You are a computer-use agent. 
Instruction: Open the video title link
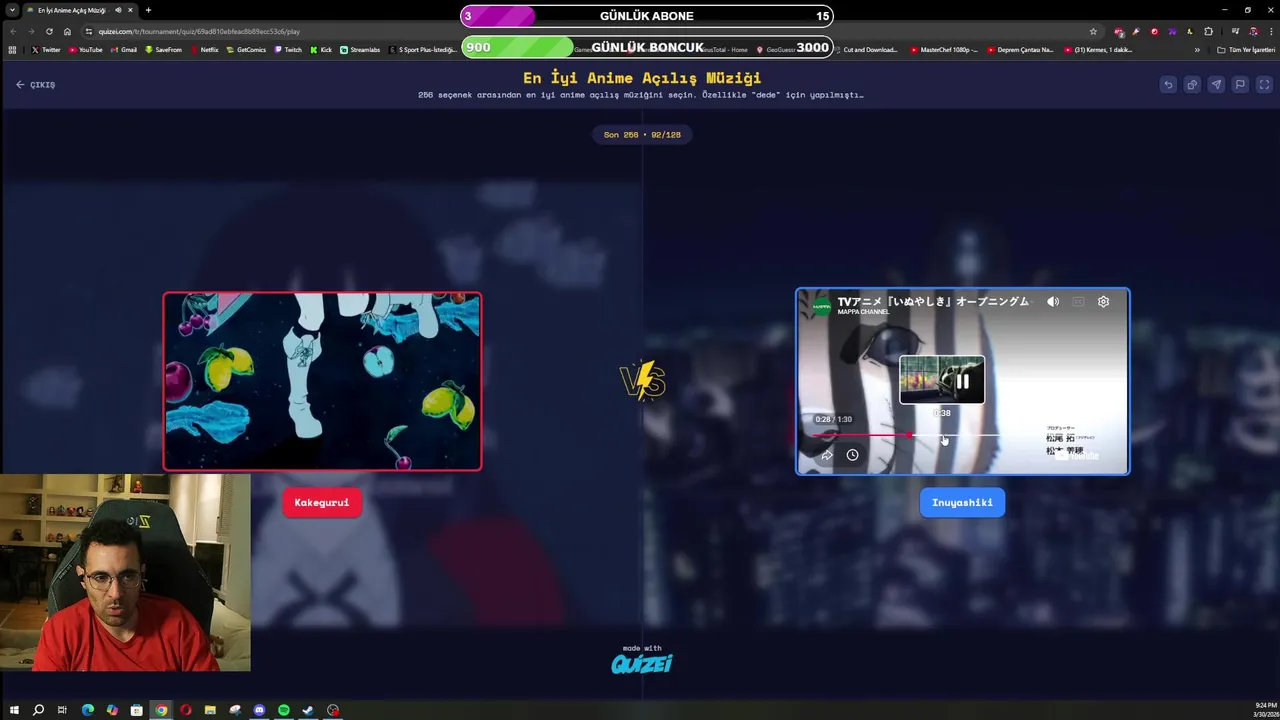click(x=933, y=301)
